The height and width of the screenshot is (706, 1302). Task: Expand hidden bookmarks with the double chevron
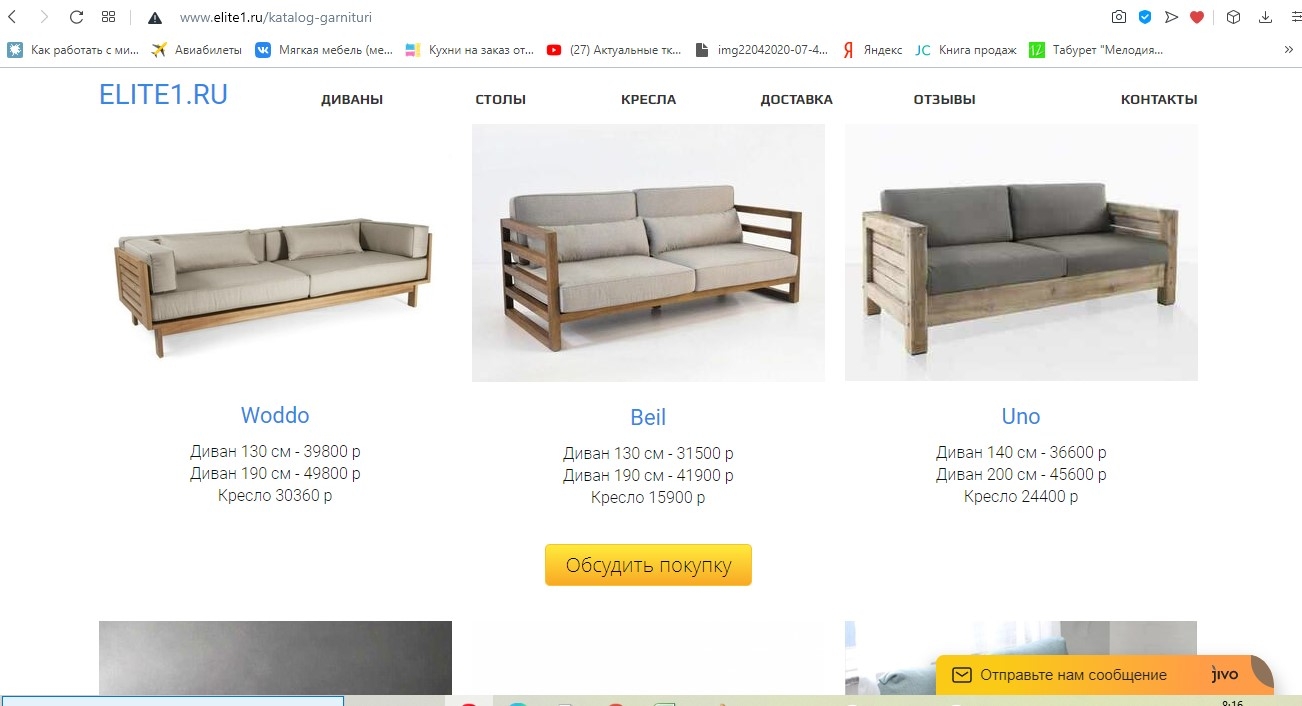click(1288, 49)
